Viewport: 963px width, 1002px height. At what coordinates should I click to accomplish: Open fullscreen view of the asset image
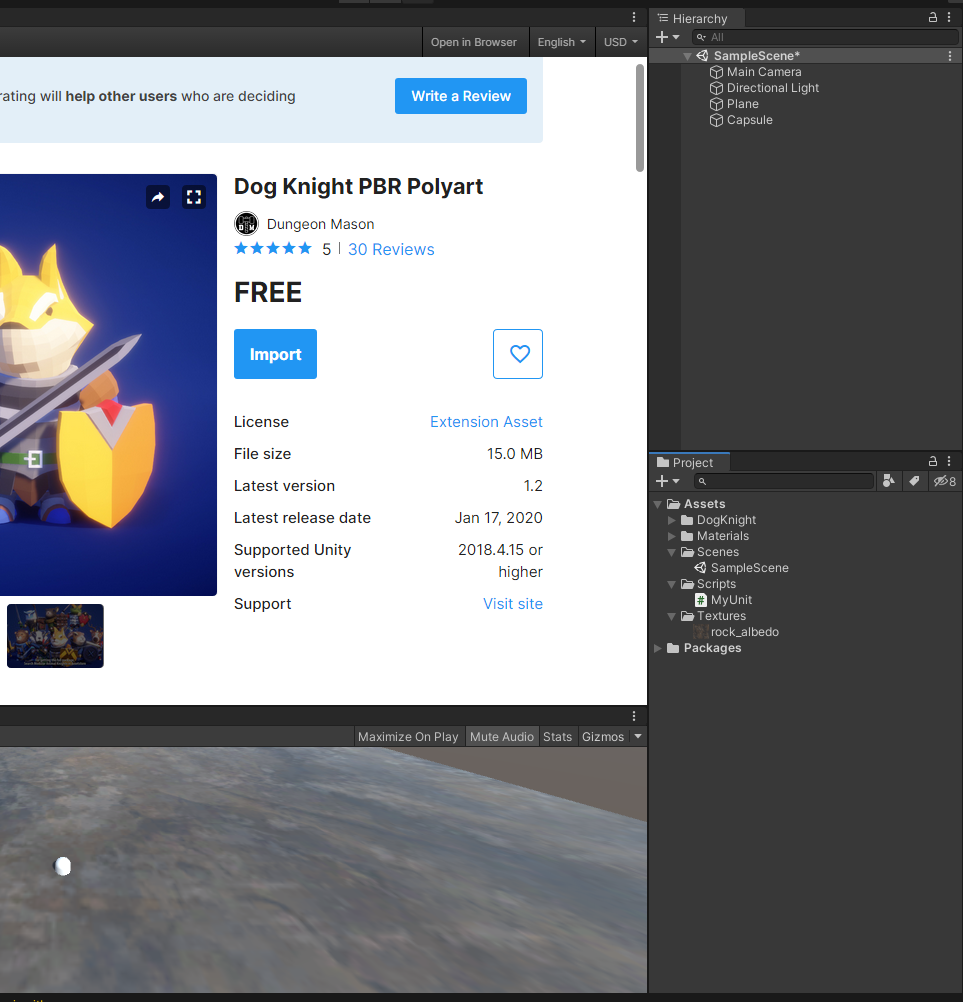click(194, 197)
